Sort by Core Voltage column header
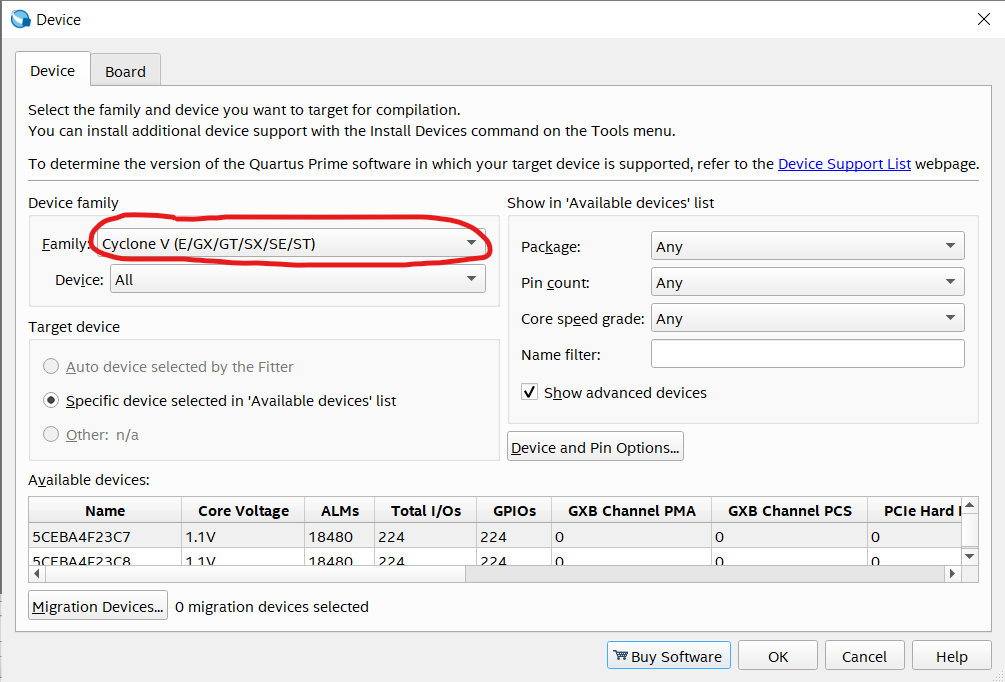The image size is (1005, 682). click(243, 510)
